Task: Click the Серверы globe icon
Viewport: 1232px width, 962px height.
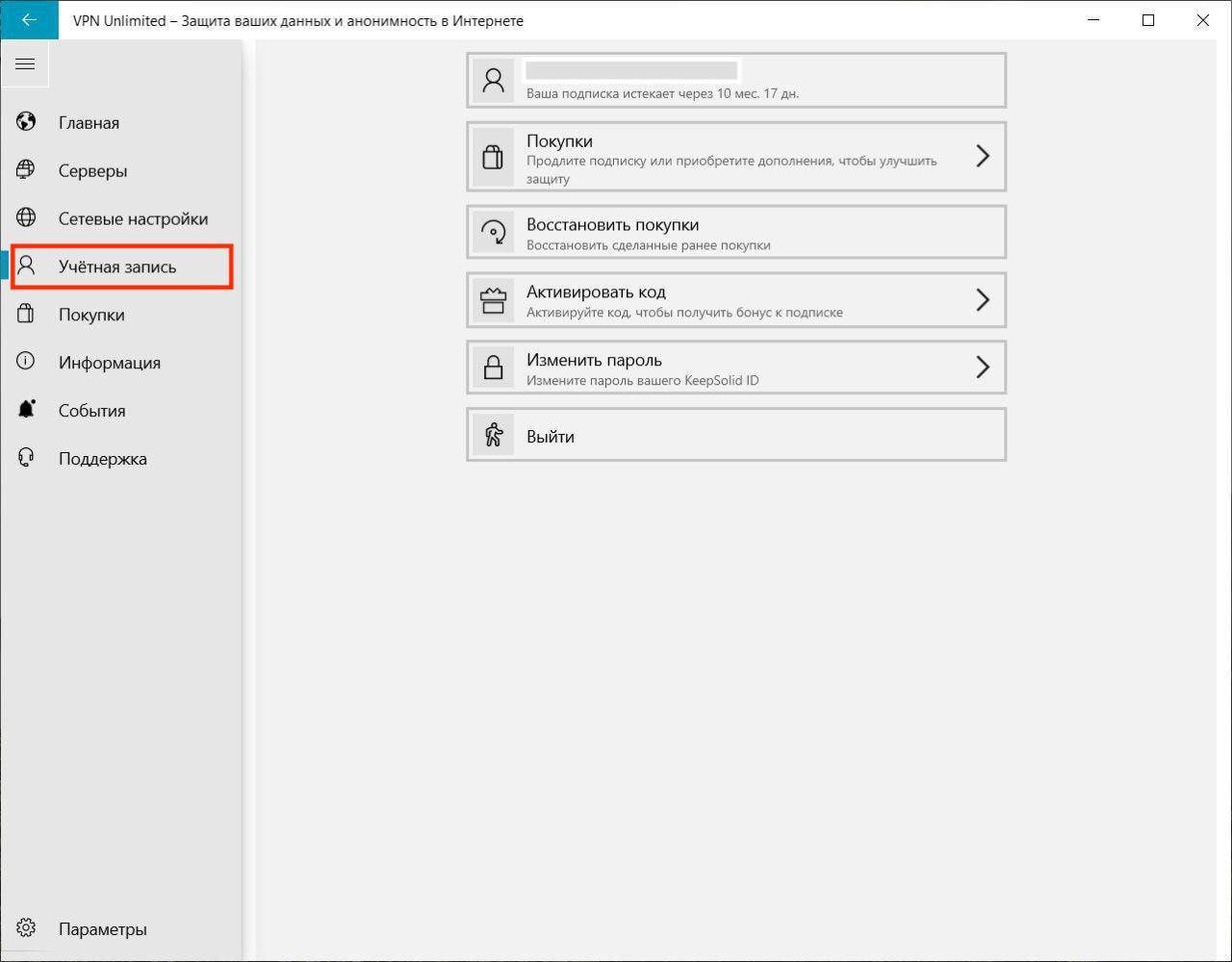Action: pyautogui.click(x=26, y=170)
